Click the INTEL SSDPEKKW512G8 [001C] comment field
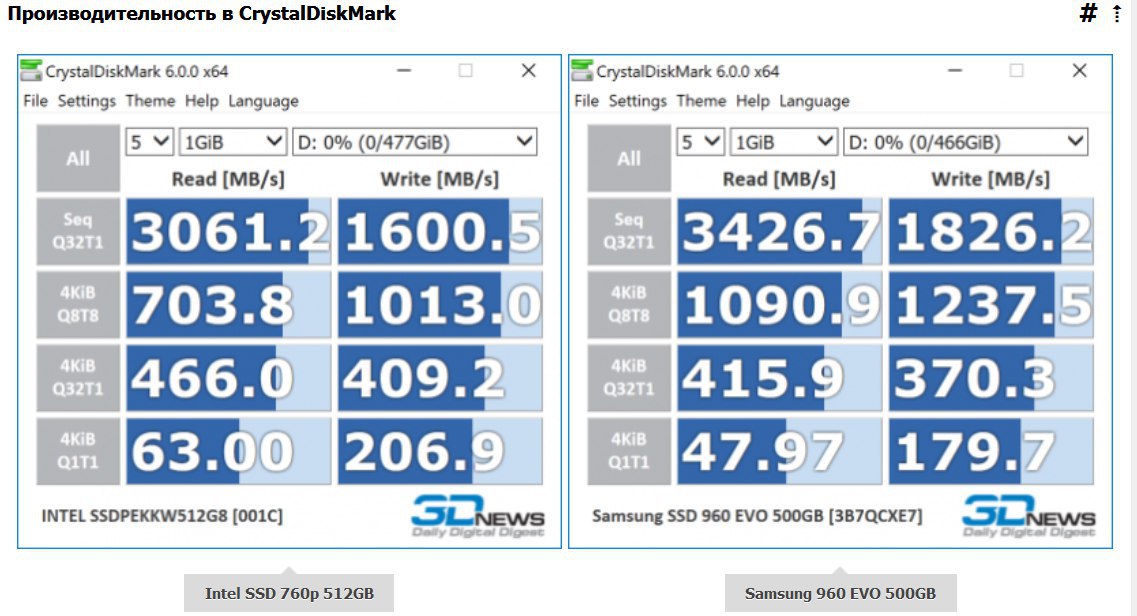 tap(162, 516)
